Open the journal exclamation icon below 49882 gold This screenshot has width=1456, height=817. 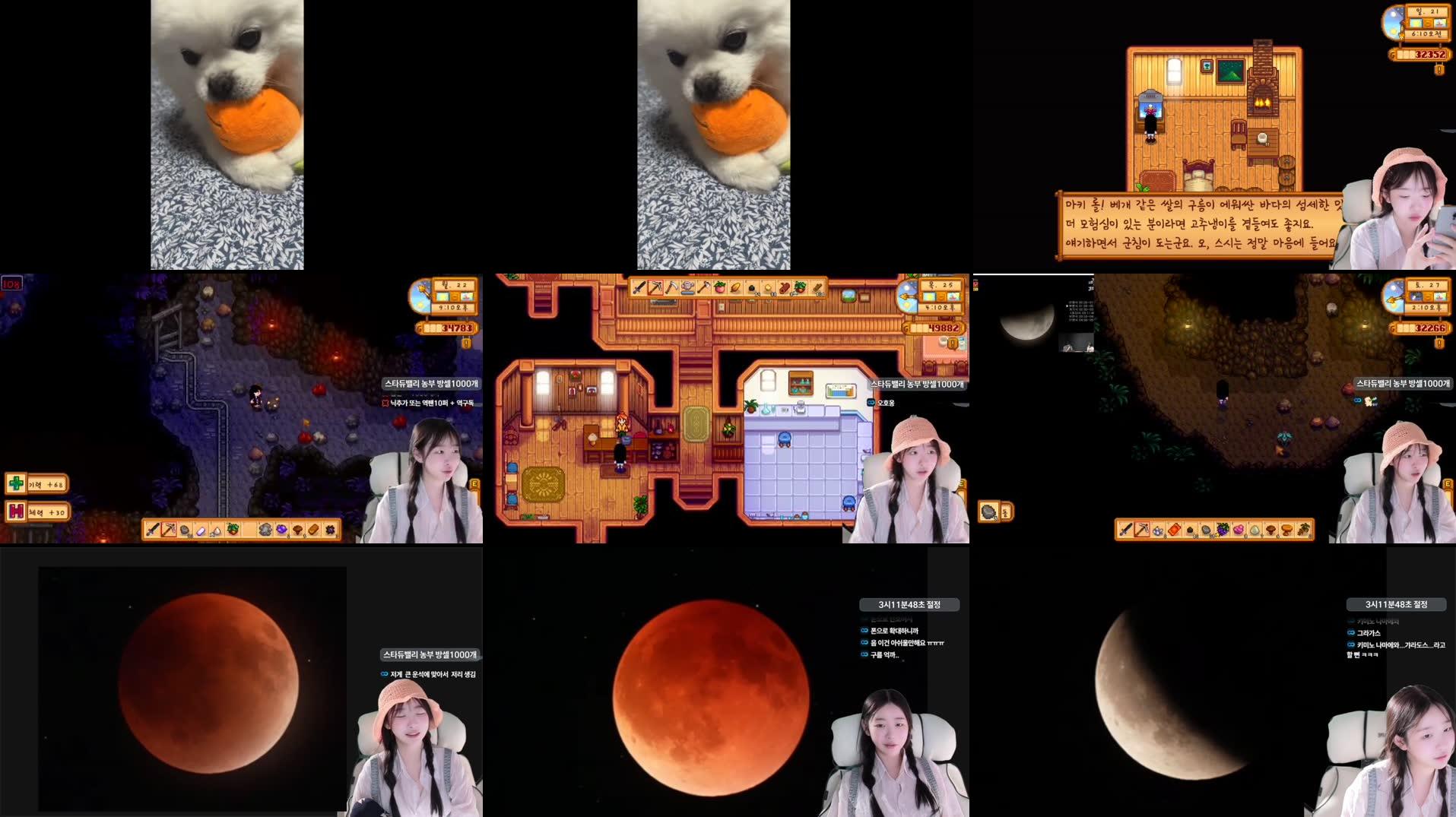tap(953, 344)
